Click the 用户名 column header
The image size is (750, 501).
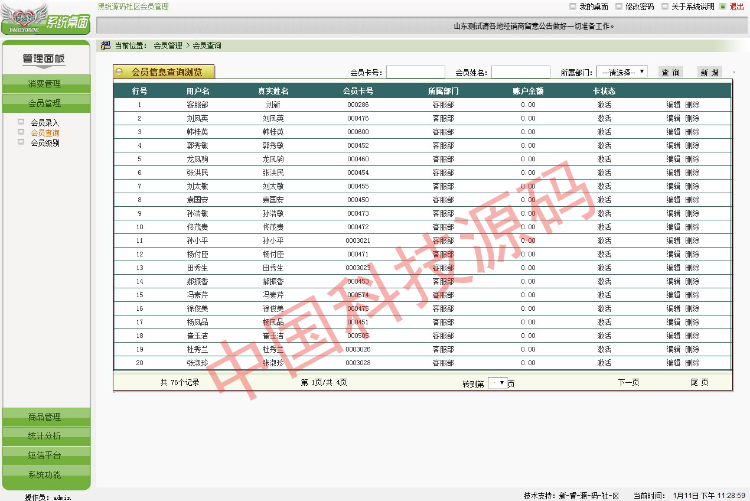click(x=198, y=91)
